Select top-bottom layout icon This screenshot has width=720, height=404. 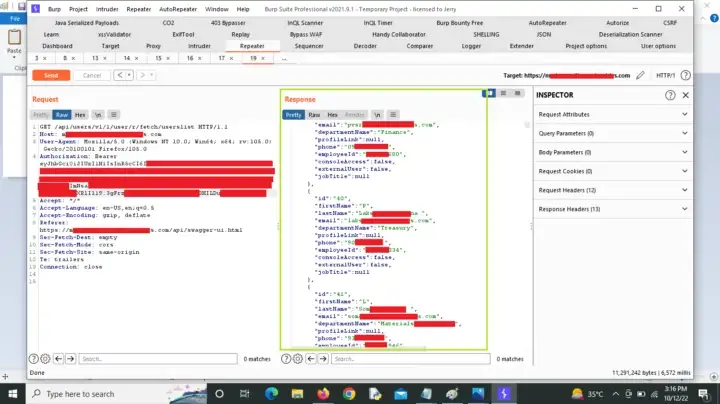[x=503, y=93]
